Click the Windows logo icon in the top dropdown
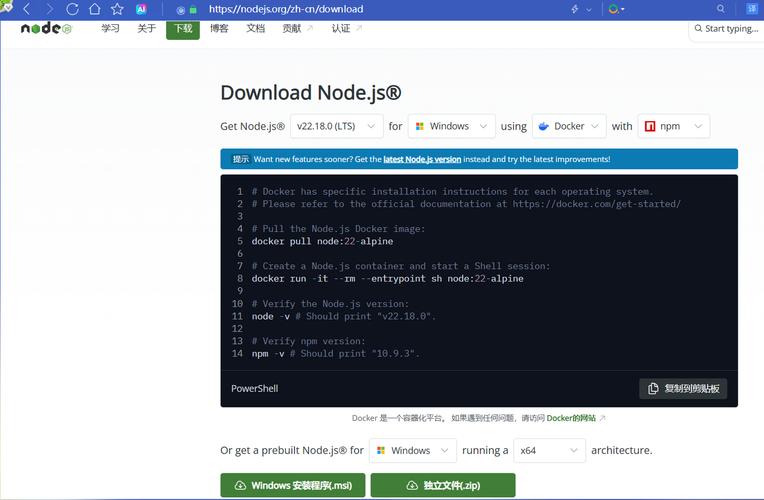Viewport: 764px width, 500px height. [420, 126]
